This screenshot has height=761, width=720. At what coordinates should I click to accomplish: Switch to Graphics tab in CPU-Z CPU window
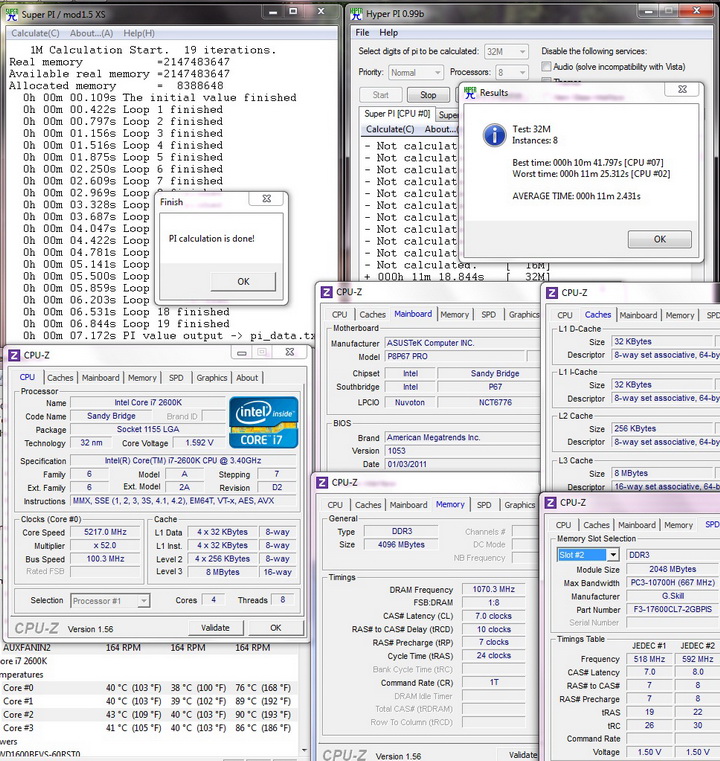(x=212, y=378)
